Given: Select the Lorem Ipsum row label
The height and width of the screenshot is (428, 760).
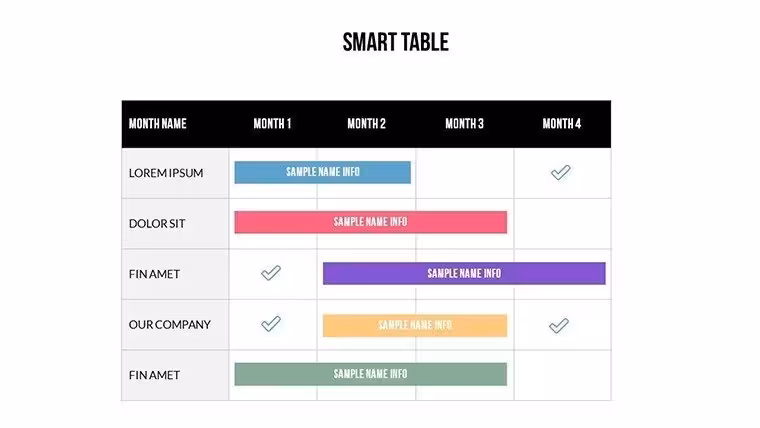Looking at the screenshot, I should click(x=166, y=173).
